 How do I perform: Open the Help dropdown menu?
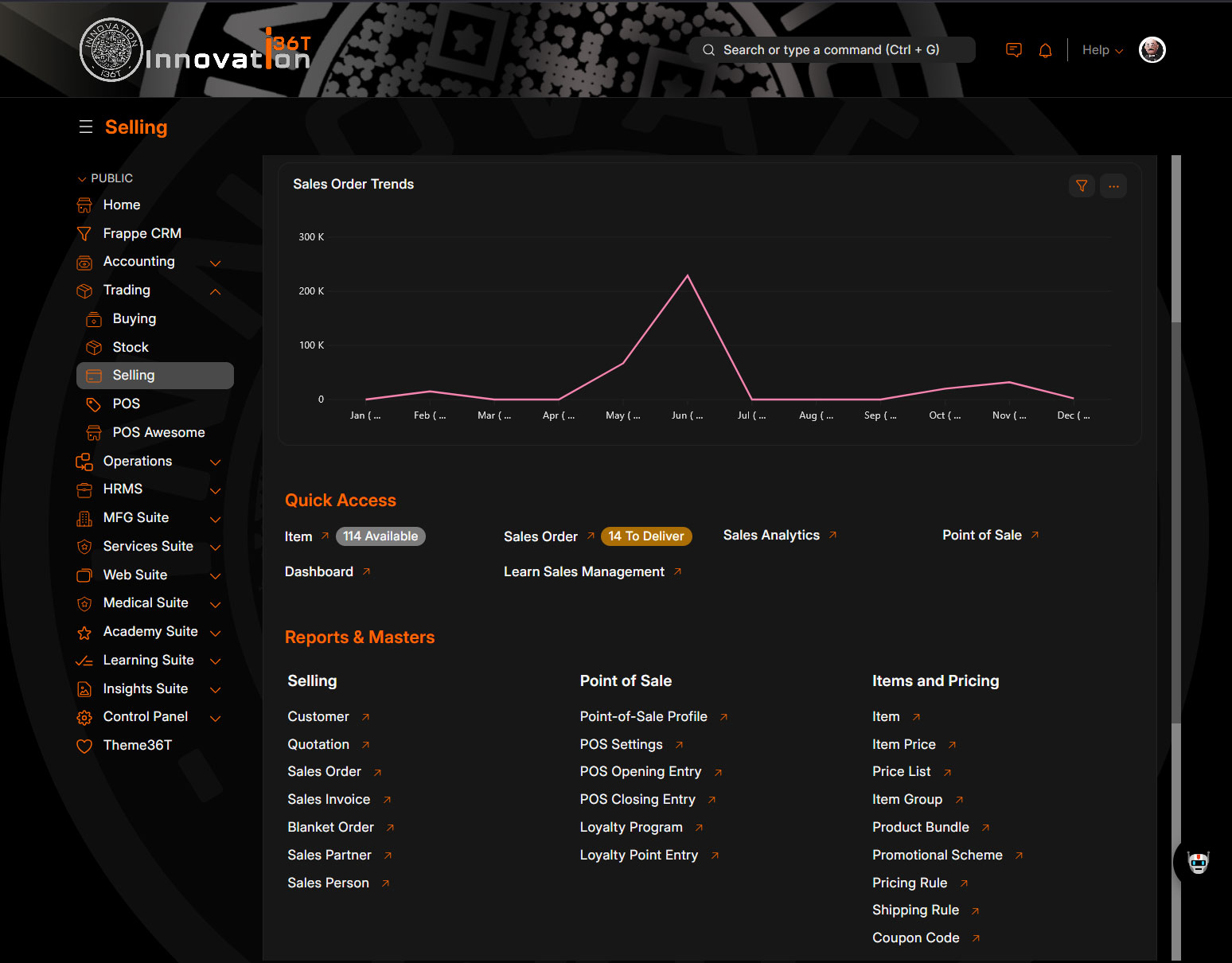(1102, 50)
